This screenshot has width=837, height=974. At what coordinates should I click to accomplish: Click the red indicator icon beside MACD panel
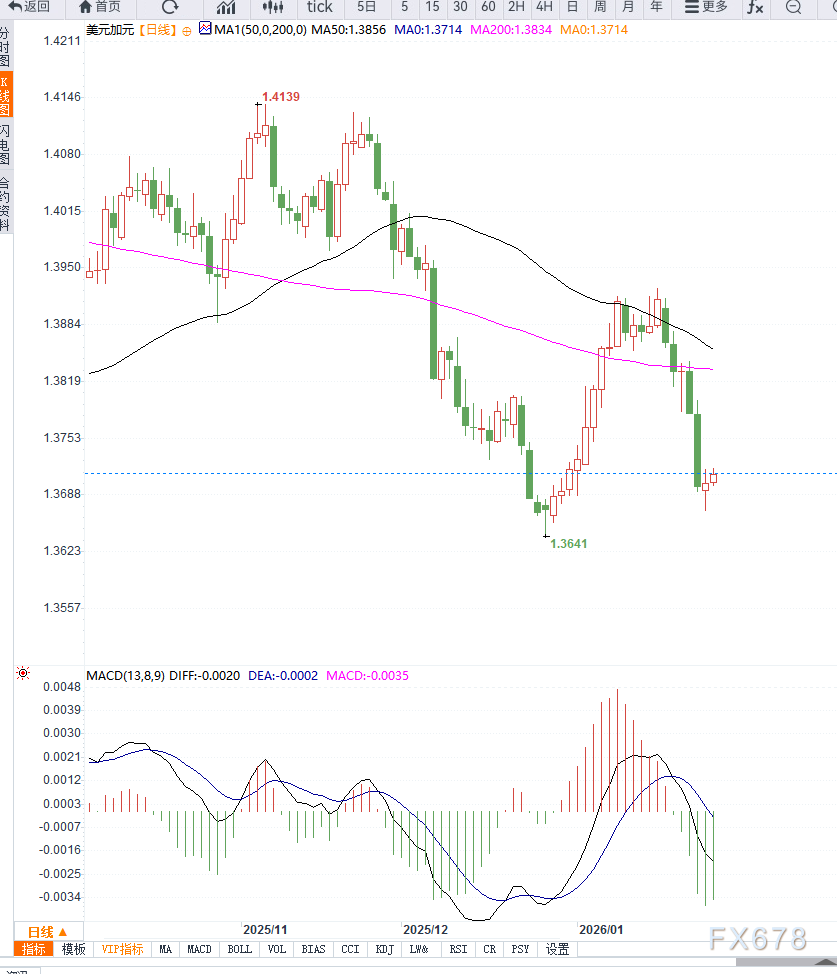click(22, 673)
